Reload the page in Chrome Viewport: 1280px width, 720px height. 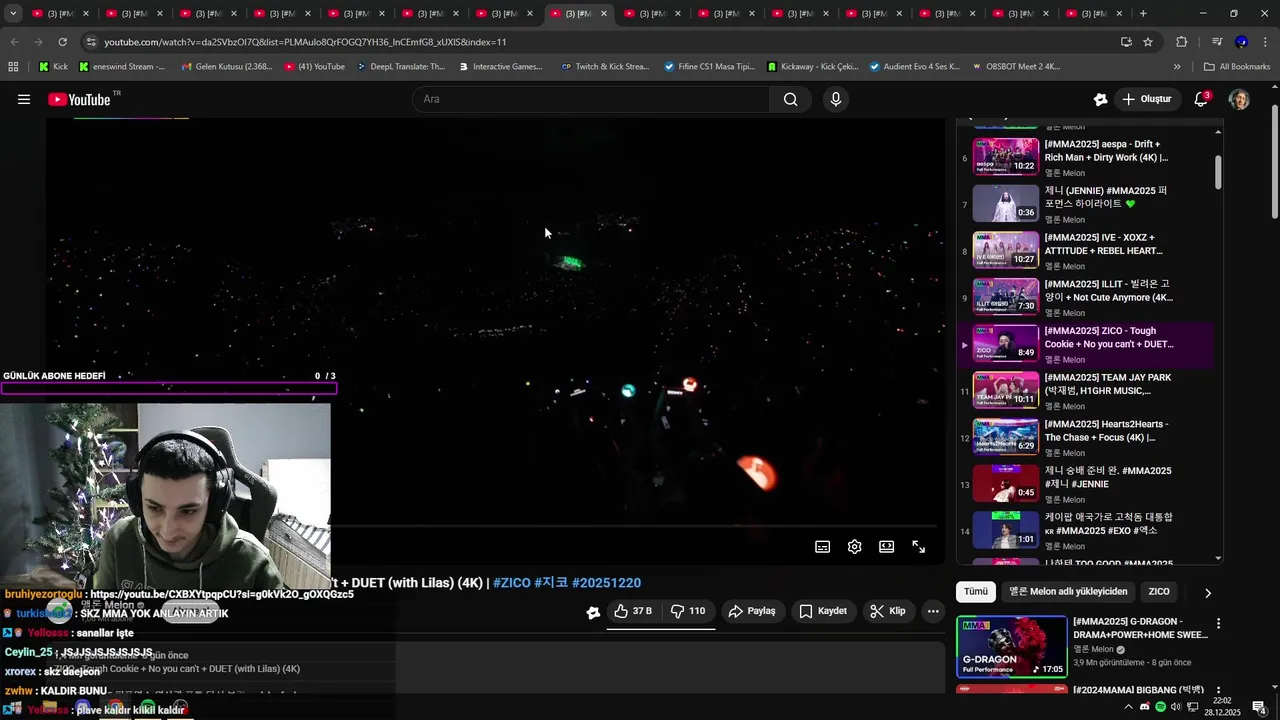[62, 42]
